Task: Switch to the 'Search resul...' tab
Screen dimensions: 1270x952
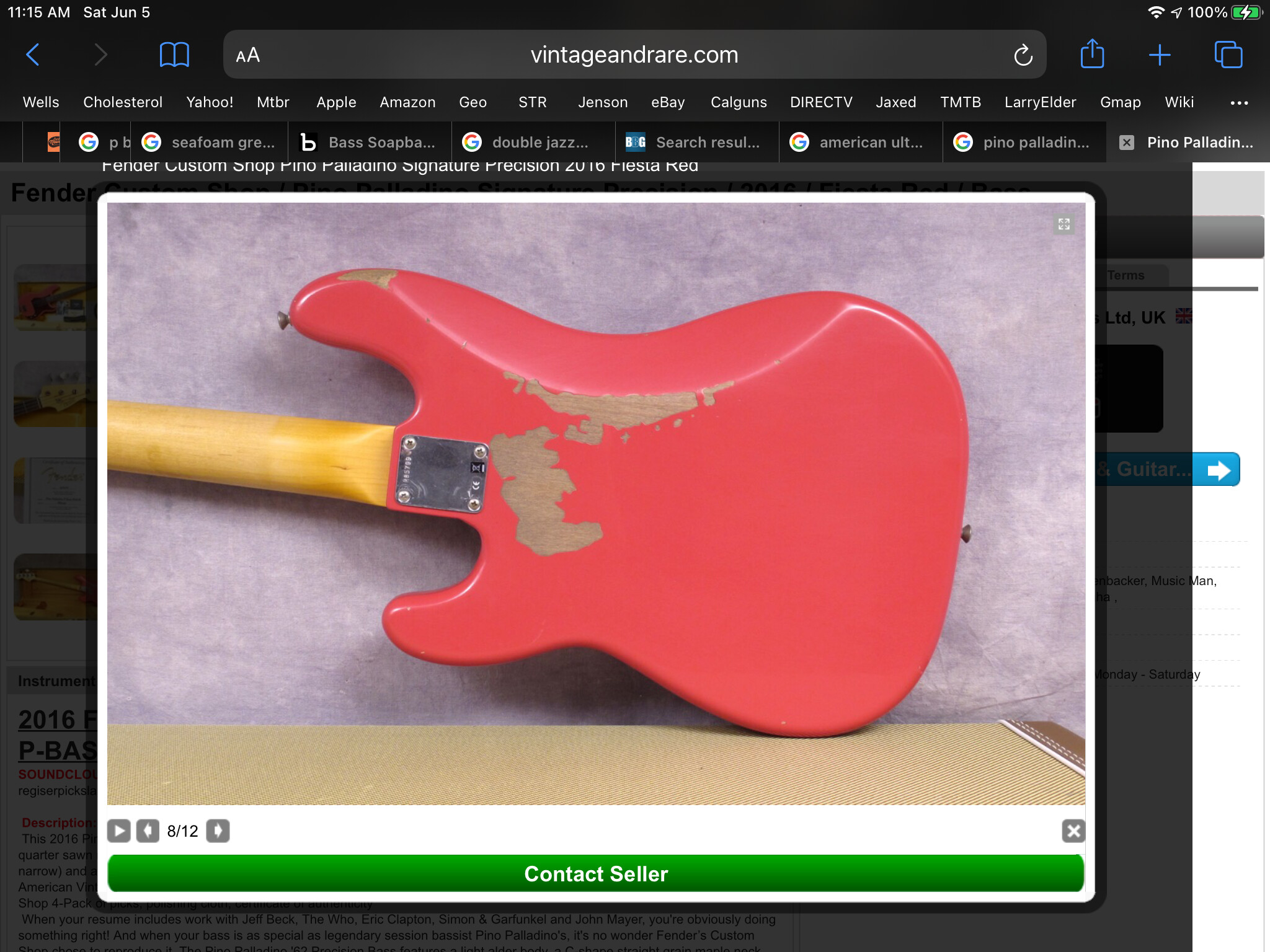Action: 697,143
